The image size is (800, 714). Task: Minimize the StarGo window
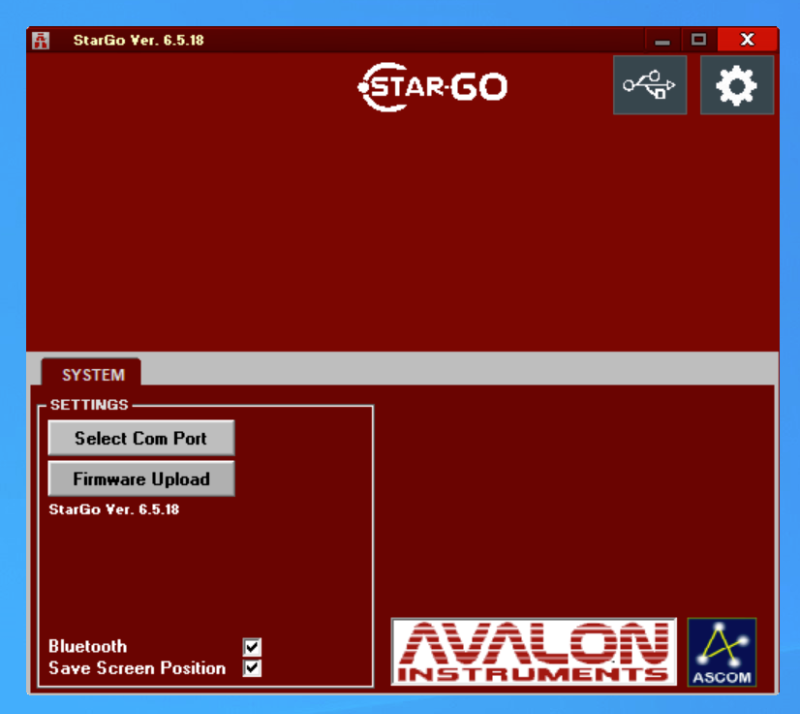point(662,40)
